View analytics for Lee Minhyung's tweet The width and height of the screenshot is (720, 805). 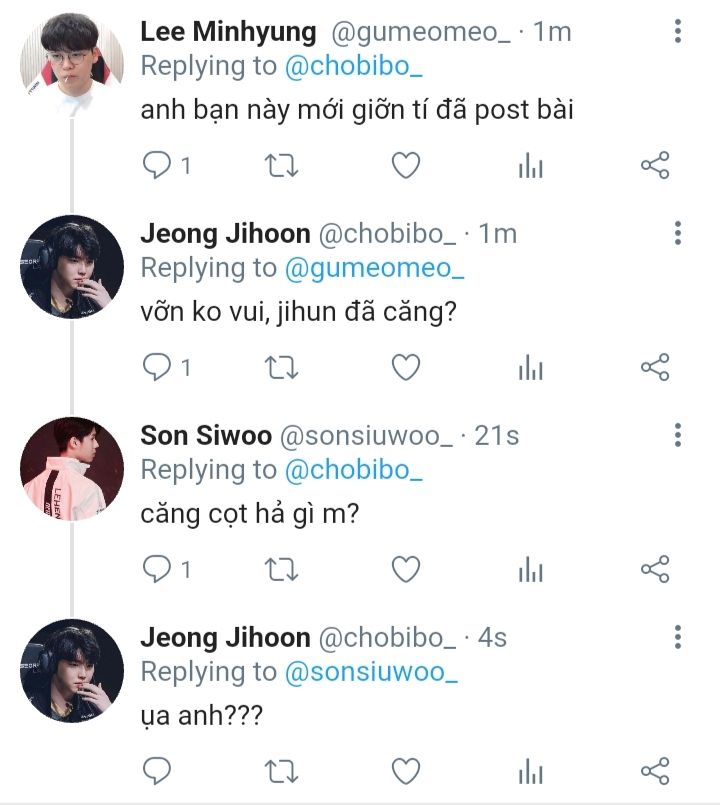pyautogui.click(x=530, y=166)
